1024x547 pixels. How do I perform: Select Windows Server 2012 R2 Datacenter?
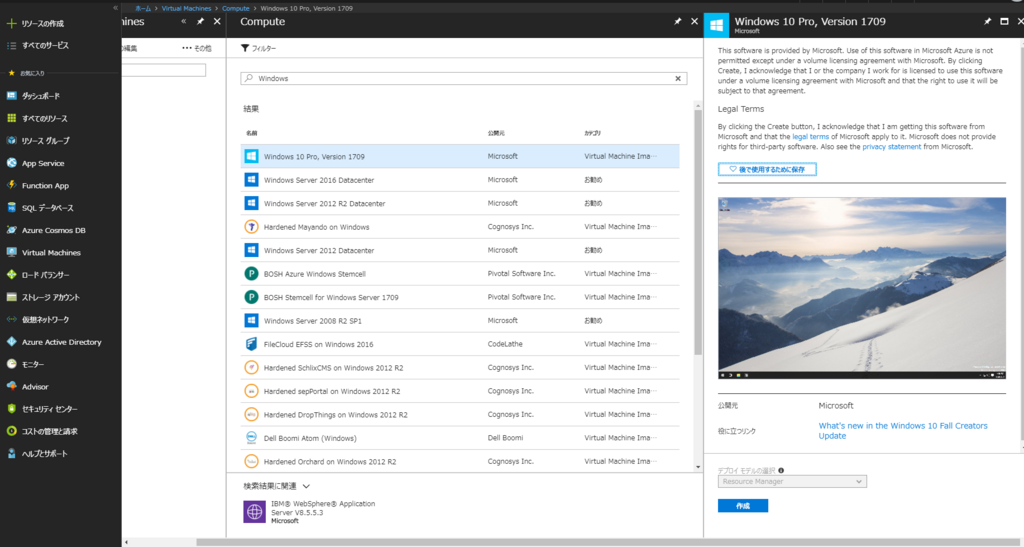(460, 204)
